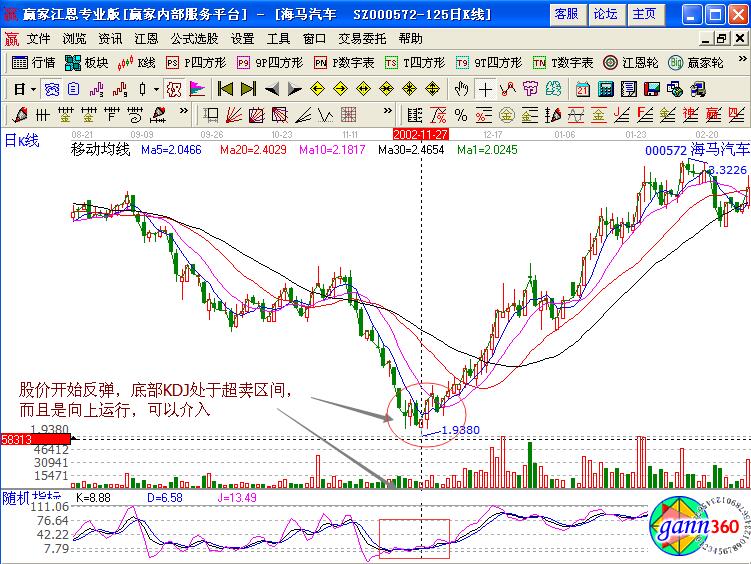Open the 行情 market quotes view
The image size is (751, 564).
[x=35, y=62]
